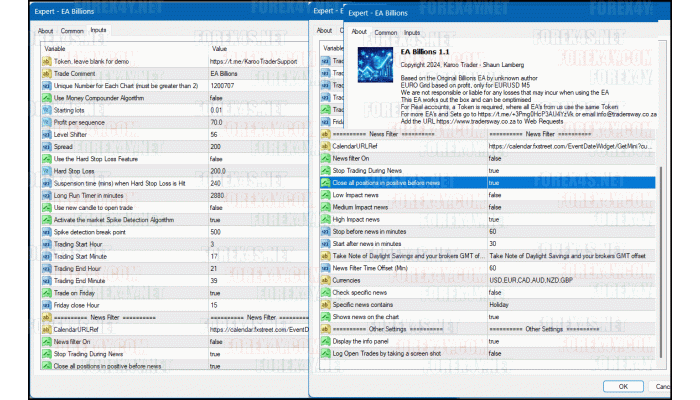Click the icon beside Specific news contains
The image size is (700, 400).
(325, 305)
